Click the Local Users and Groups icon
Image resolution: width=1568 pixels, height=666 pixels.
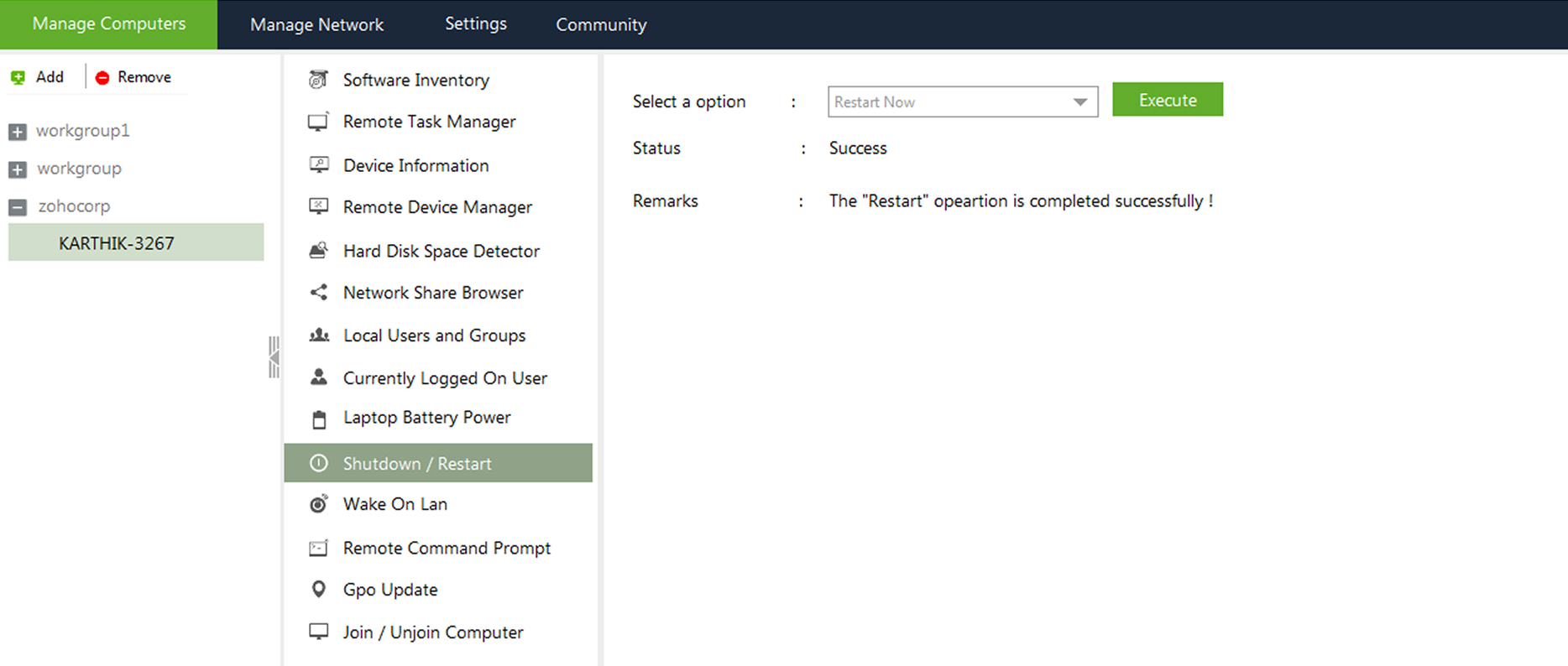coord(318,336)
